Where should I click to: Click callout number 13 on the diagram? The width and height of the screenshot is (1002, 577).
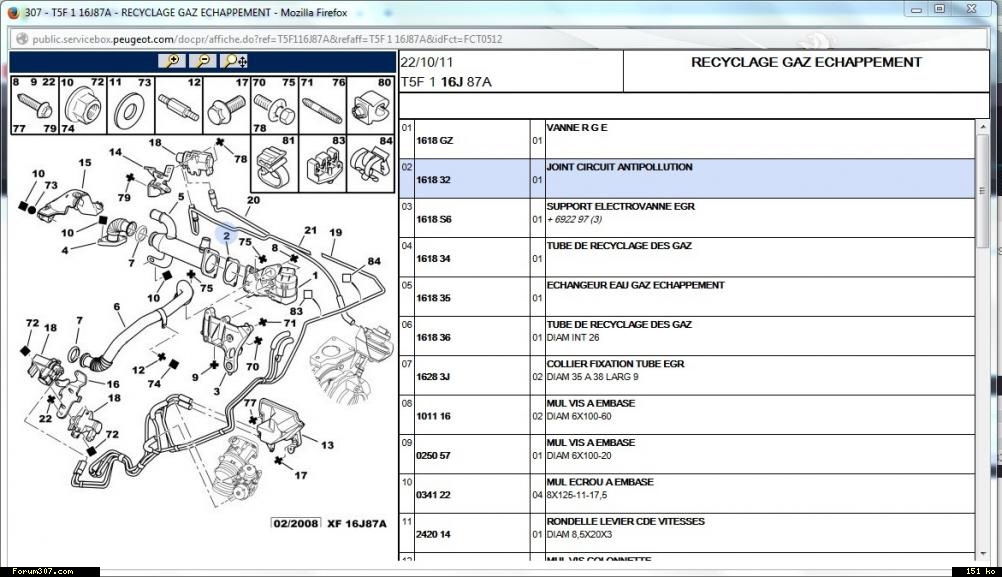point(327,445)
